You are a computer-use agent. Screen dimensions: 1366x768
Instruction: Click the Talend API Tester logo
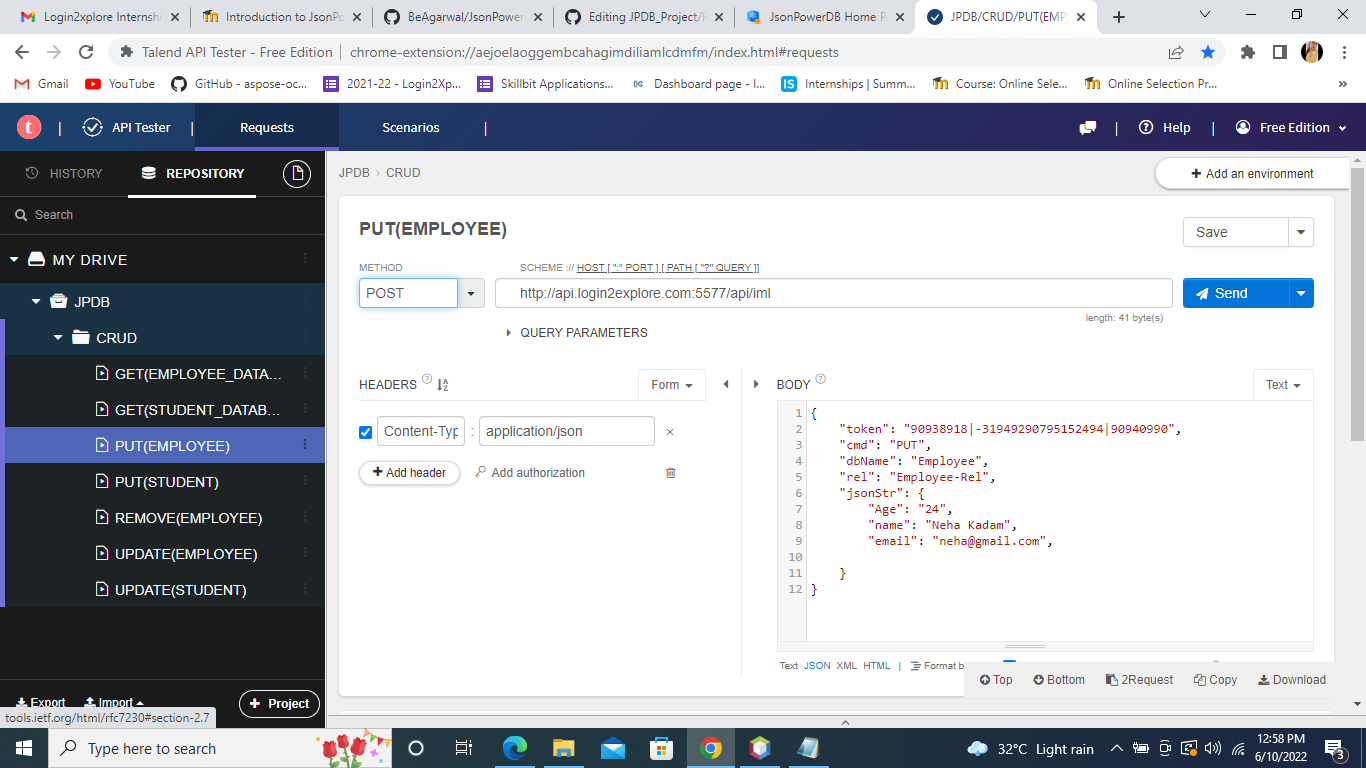click(x=28, y=128)
